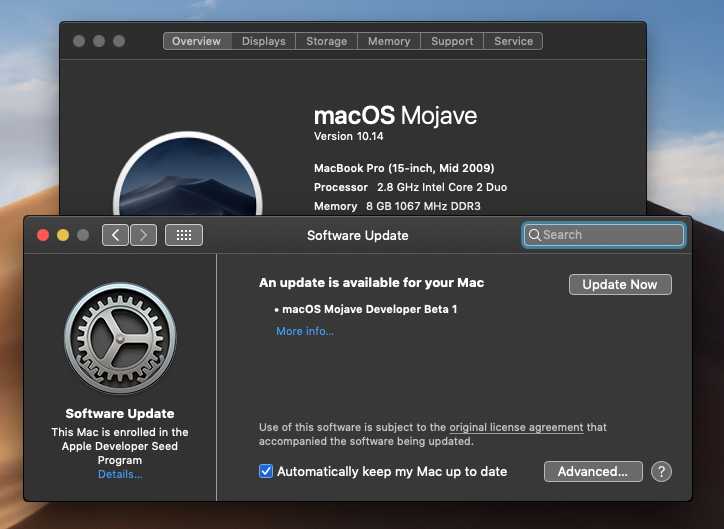Close the Software Update window

(x=43, y=235)
